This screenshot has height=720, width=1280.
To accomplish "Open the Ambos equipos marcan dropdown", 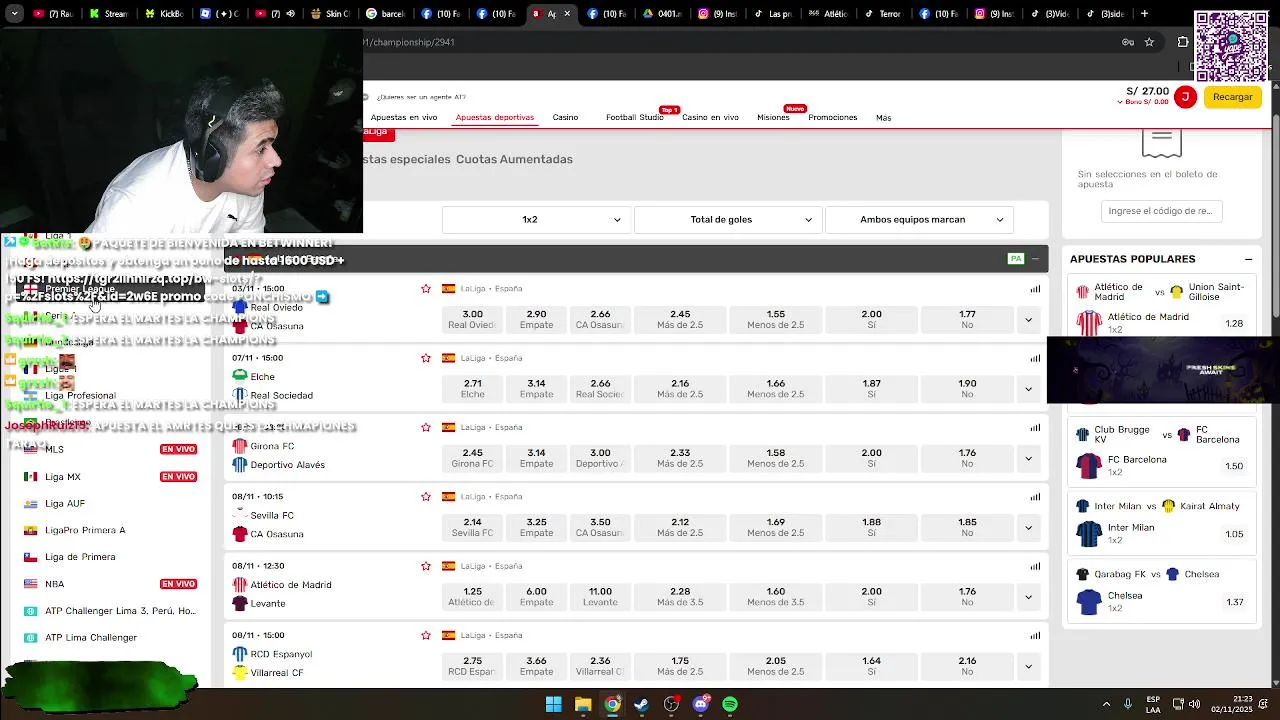I will pos(919,220).
